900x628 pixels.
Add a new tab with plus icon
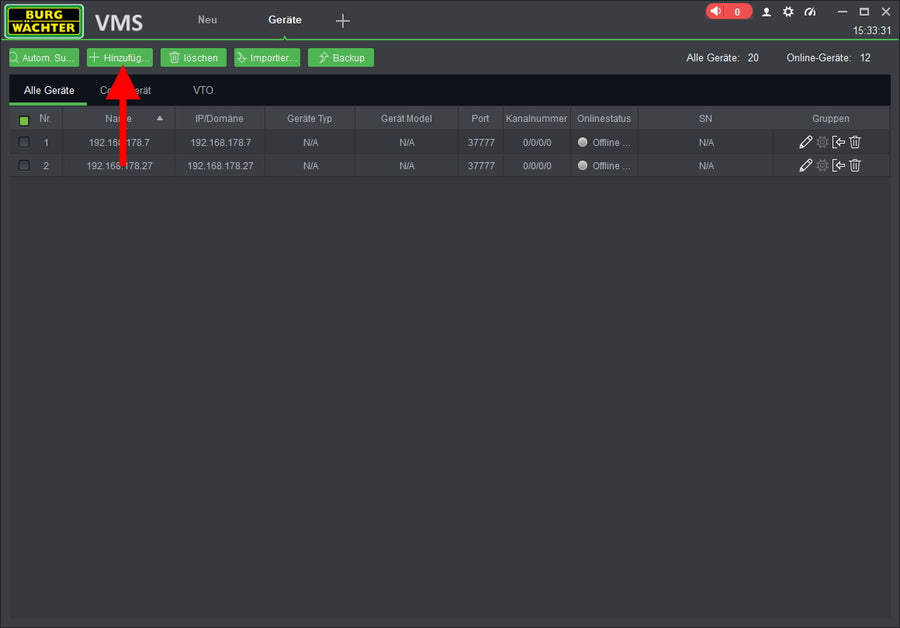(342, 21)
